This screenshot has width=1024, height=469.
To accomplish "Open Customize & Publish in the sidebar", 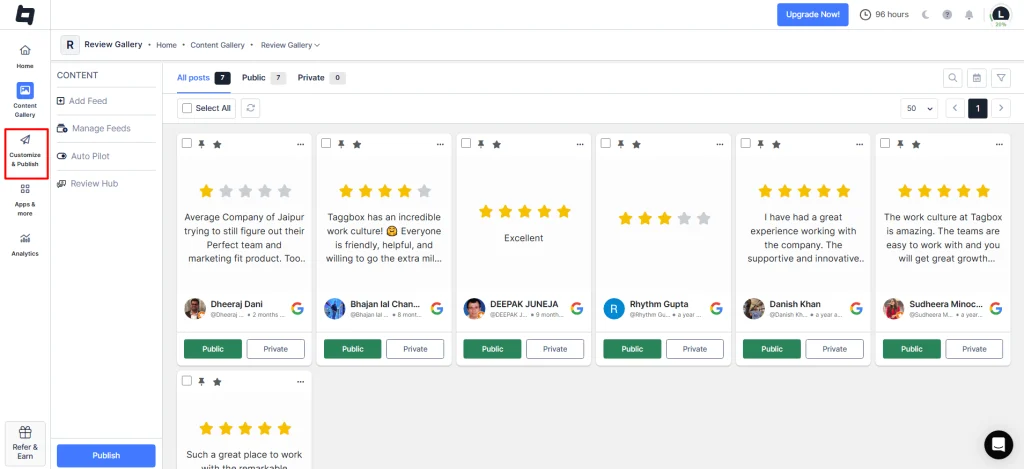I will tap(25, 151).
